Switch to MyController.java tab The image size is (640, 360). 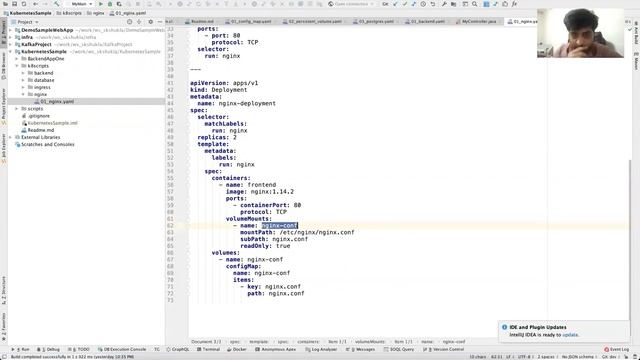(x=478, y=21)
